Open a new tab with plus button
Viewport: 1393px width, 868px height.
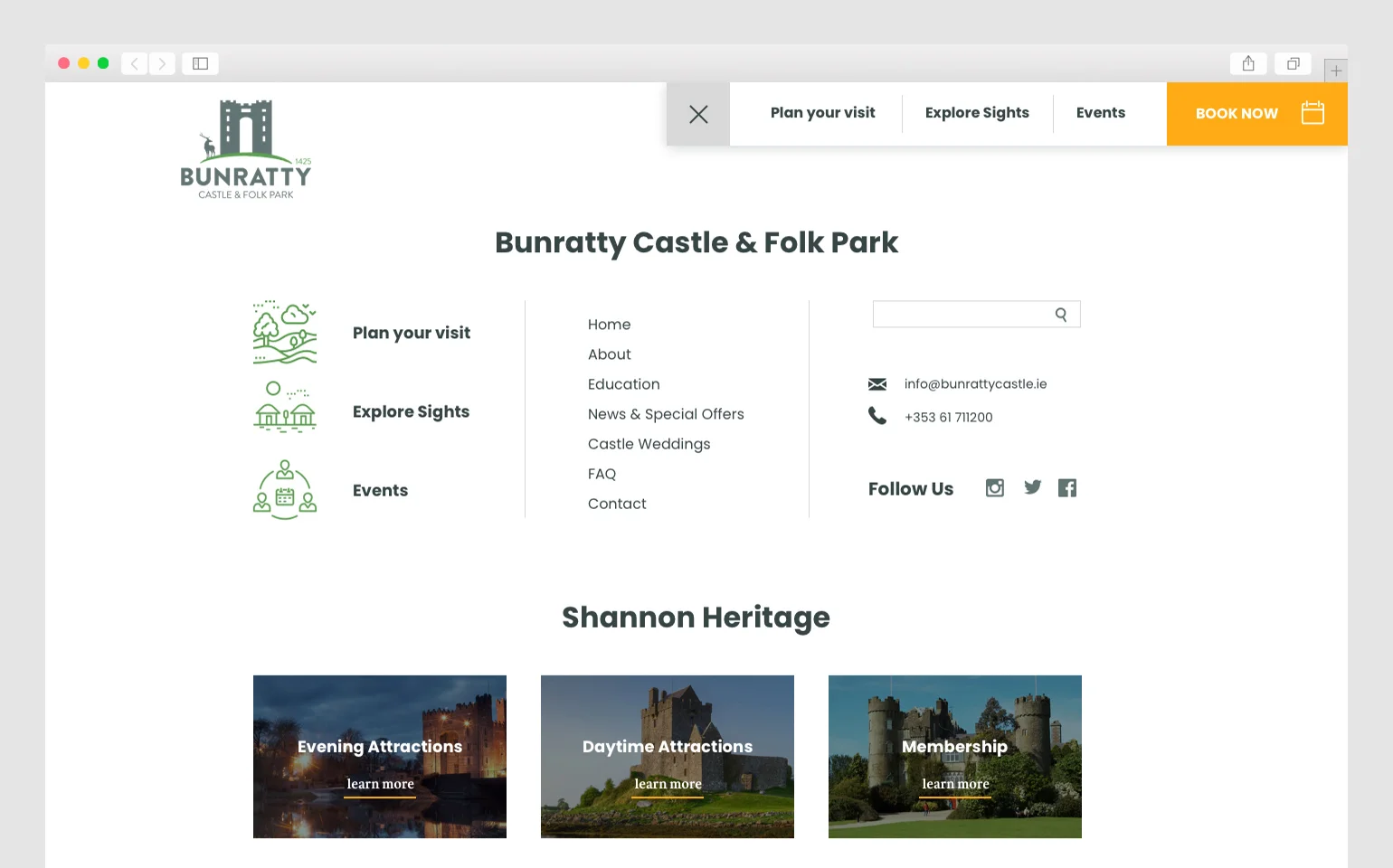pyautogui.click(x=1336, y=71)
